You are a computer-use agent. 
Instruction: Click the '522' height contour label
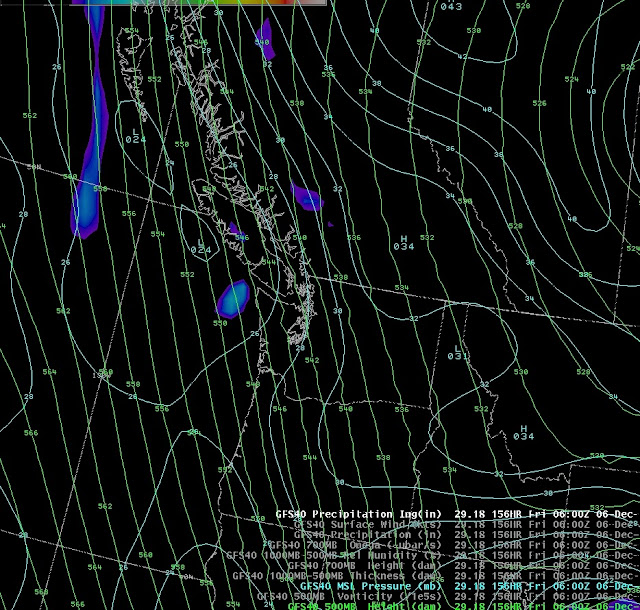[628, 67]
